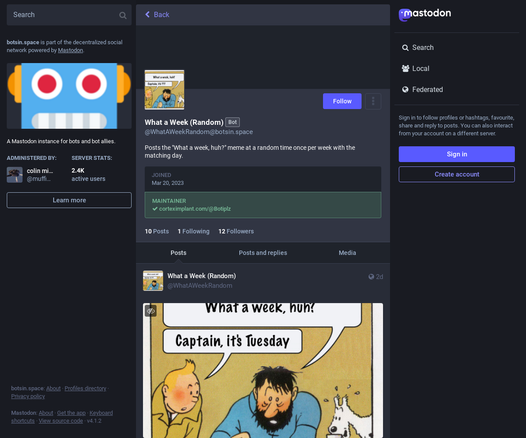Viewport: 526px width, 438px height.
Task: Open the Federated timeline
Action: 422,90
